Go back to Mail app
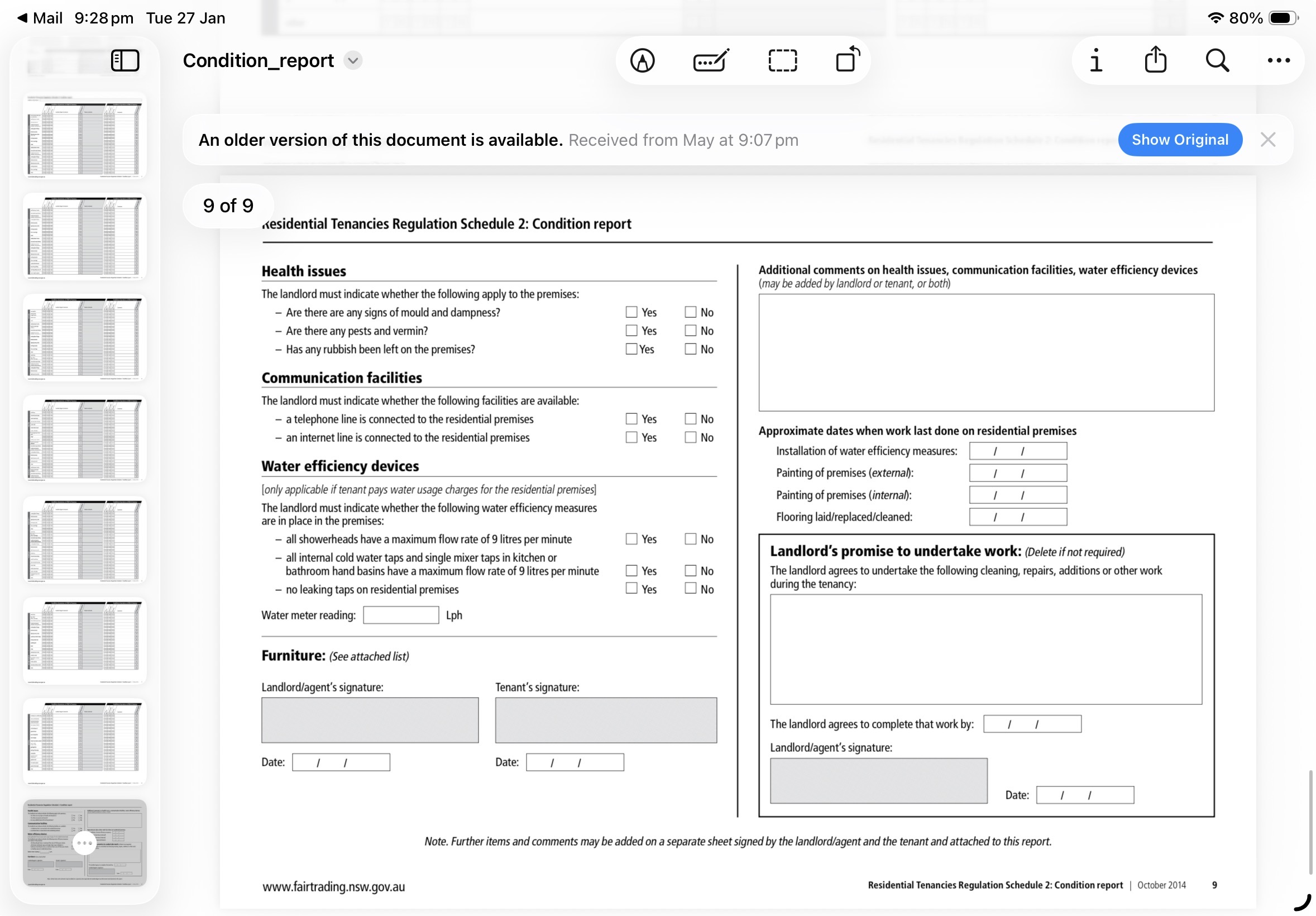The image size is (1316, 916). [39, 18]
